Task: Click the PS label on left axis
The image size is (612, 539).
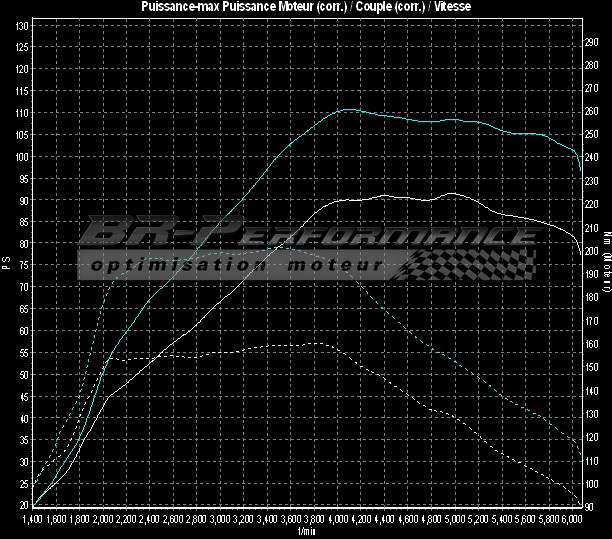Action: (x=7, y=264)
